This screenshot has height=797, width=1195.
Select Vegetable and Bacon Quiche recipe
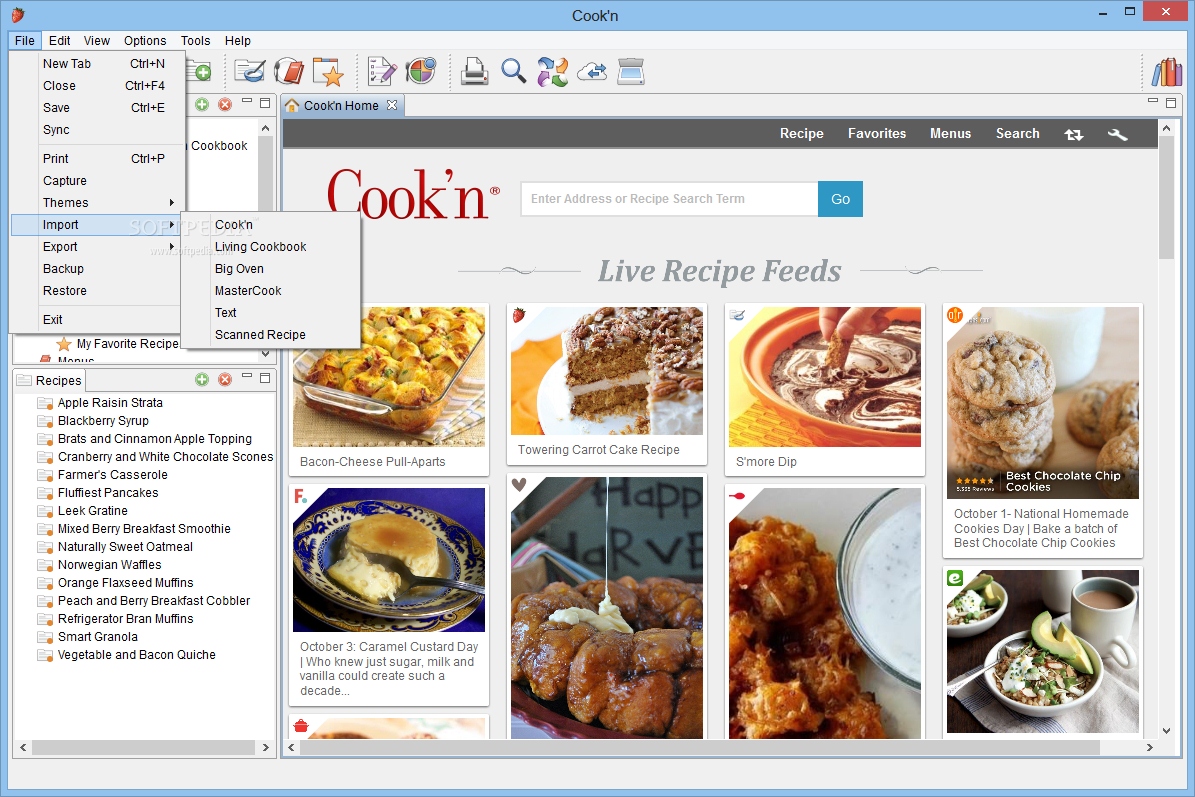click(x=136, y=655)
